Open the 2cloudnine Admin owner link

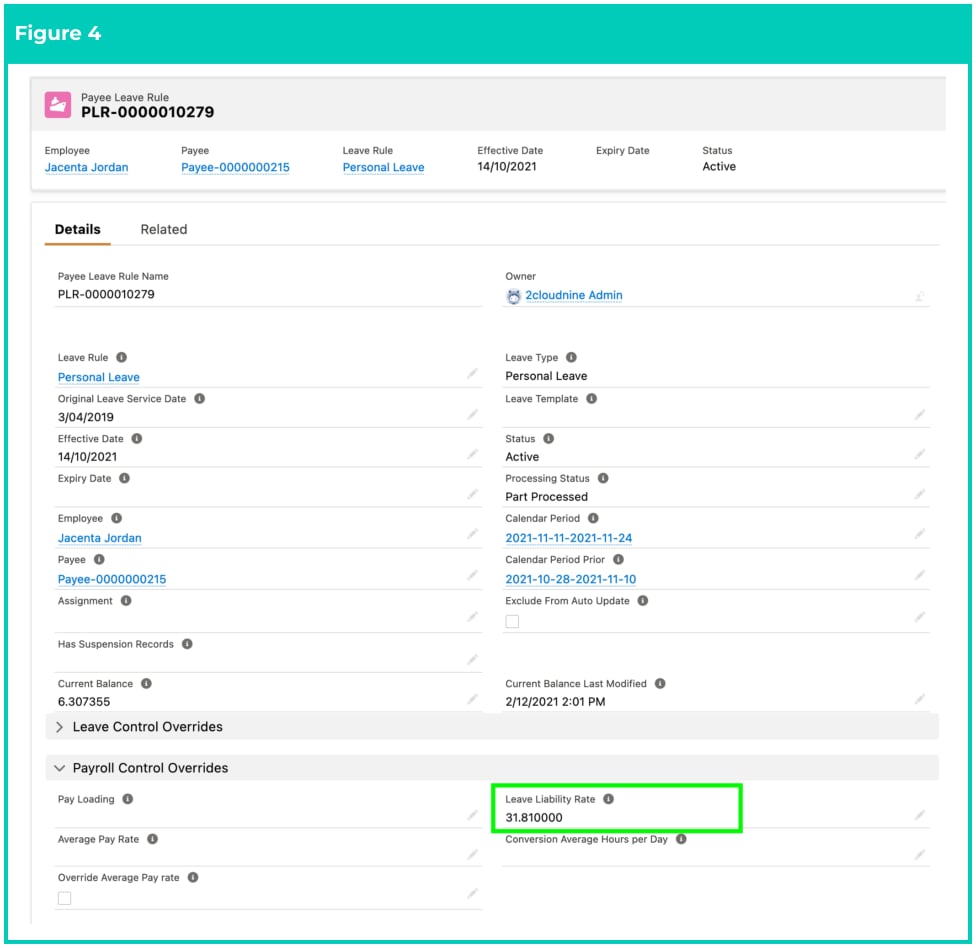pos(574,295)
